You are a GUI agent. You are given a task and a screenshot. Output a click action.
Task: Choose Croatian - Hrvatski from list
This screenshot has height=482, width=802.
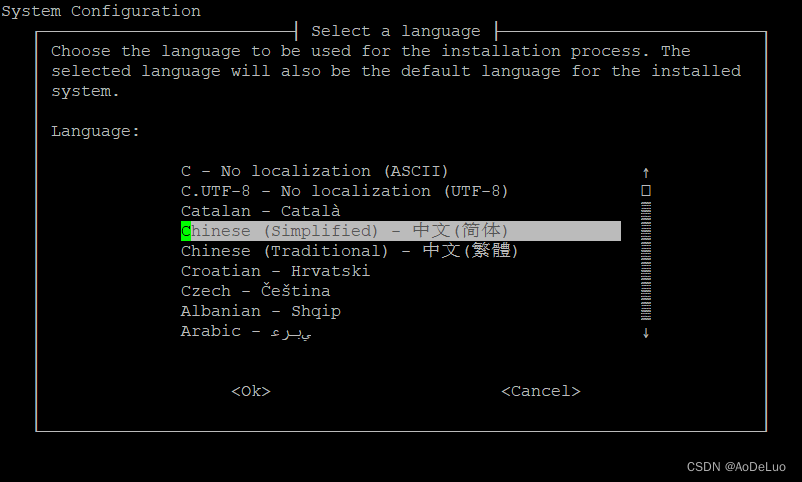click(275, 271)
